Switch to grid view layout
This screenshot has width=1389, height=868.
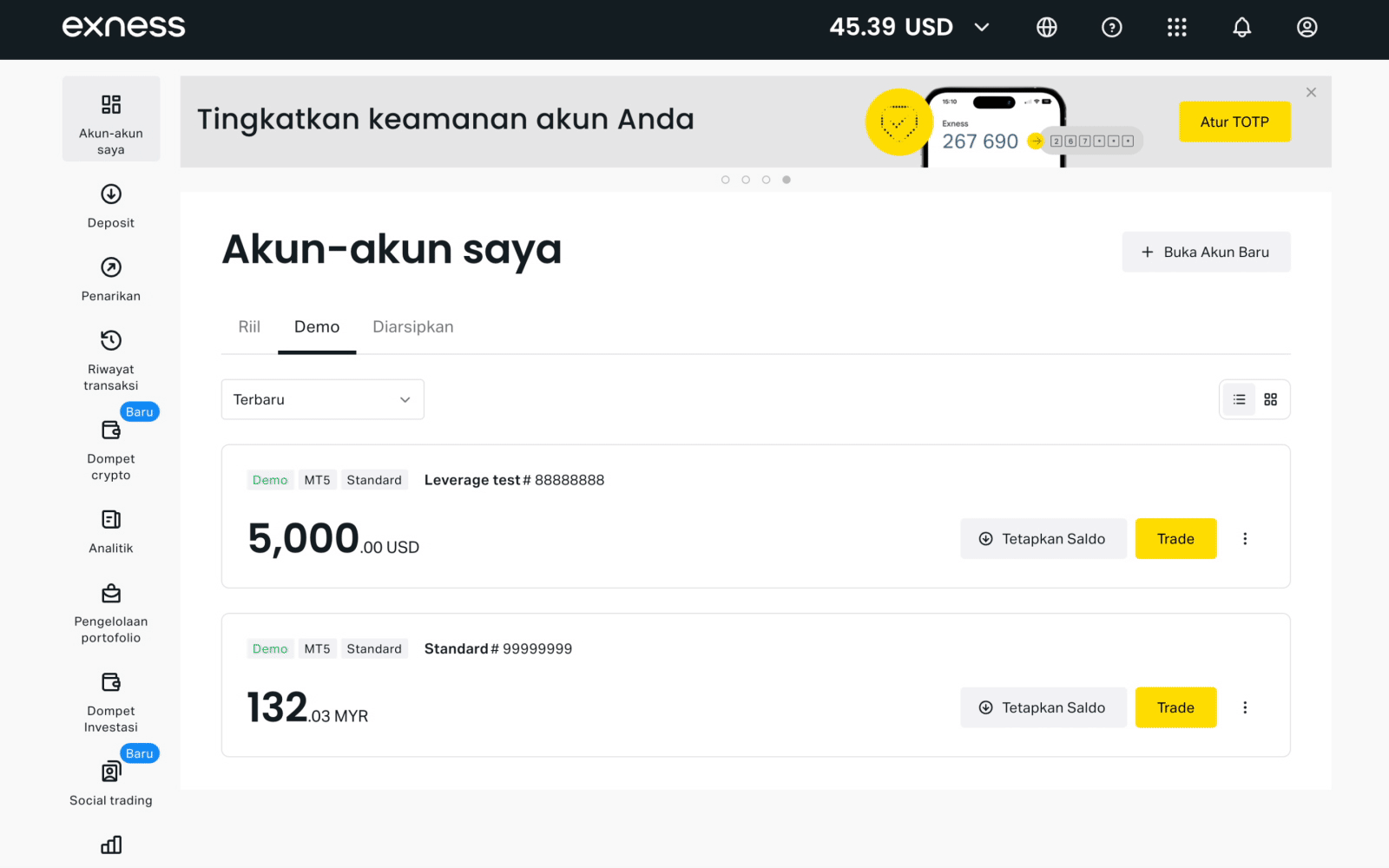pos(1270,399)
